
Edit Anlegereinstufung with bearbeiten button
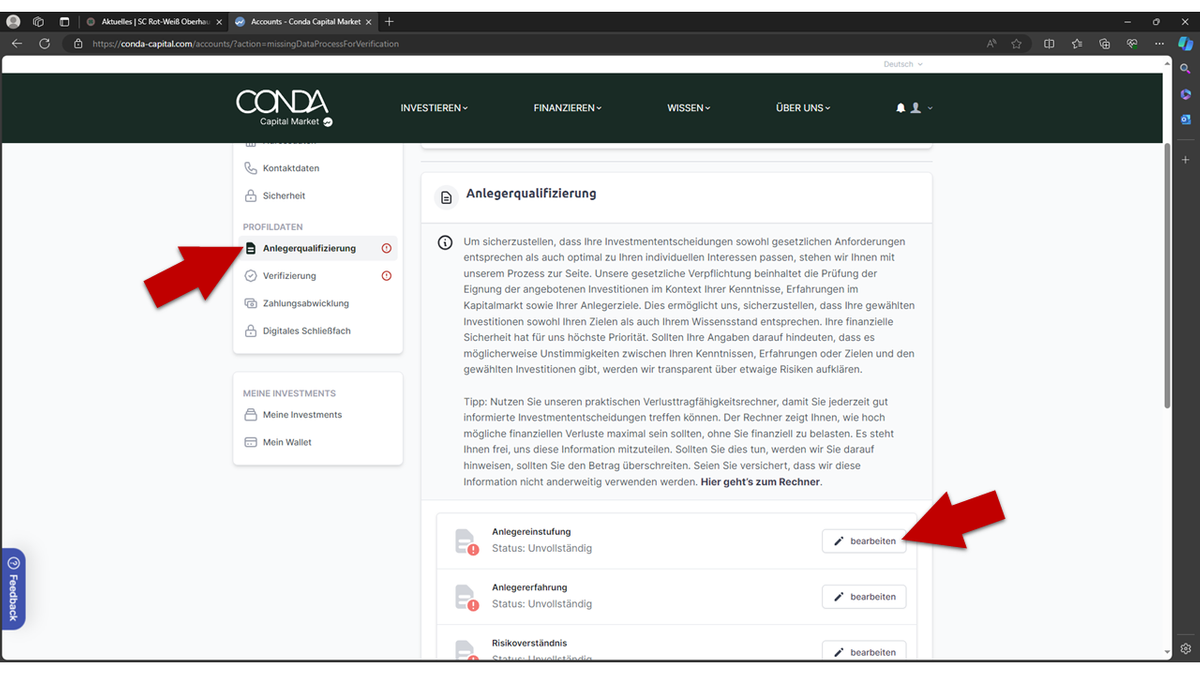[x=865, y=541]
